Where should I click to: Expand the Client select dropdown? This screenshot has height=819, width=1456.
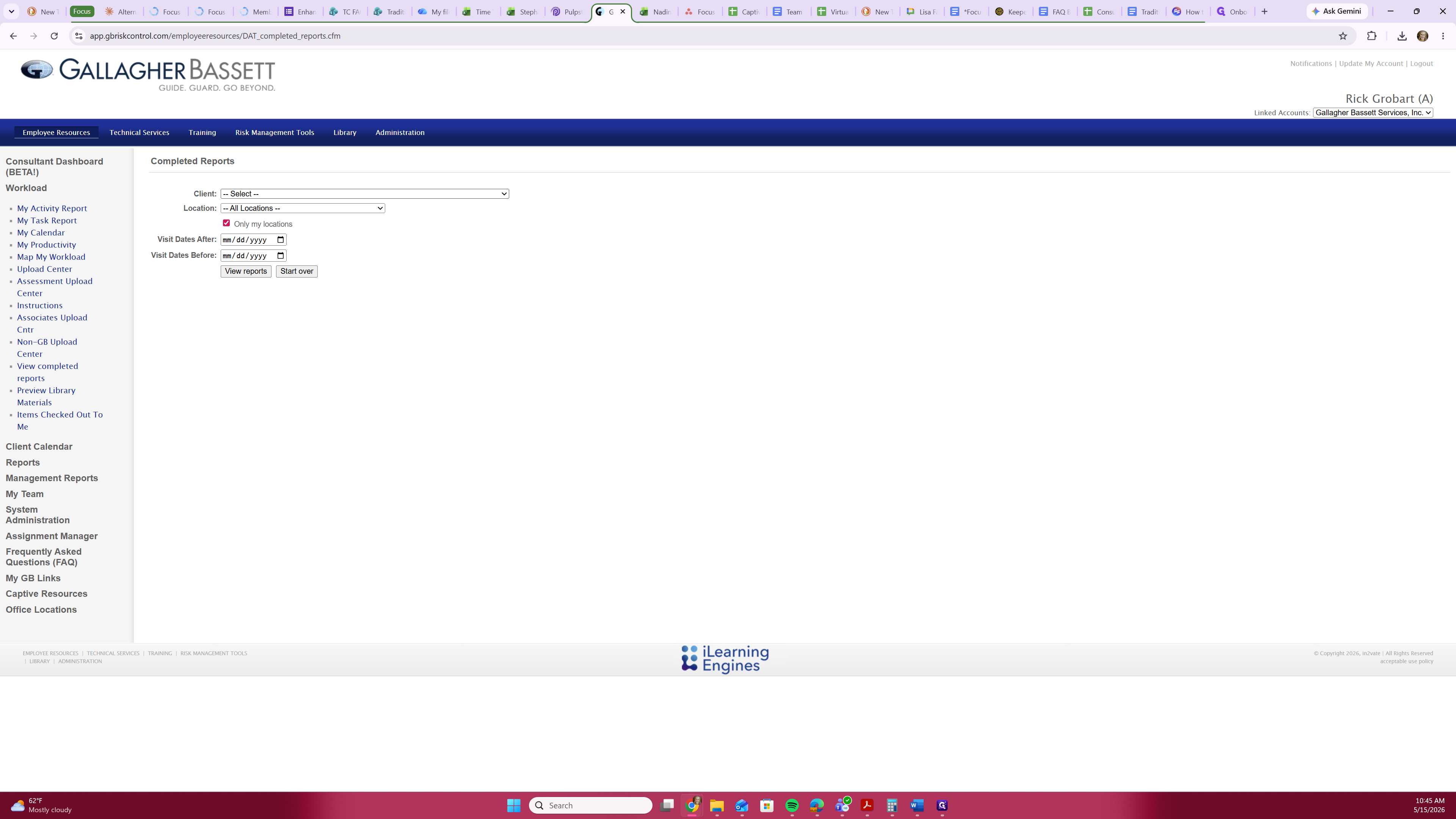tap(364, 194)
